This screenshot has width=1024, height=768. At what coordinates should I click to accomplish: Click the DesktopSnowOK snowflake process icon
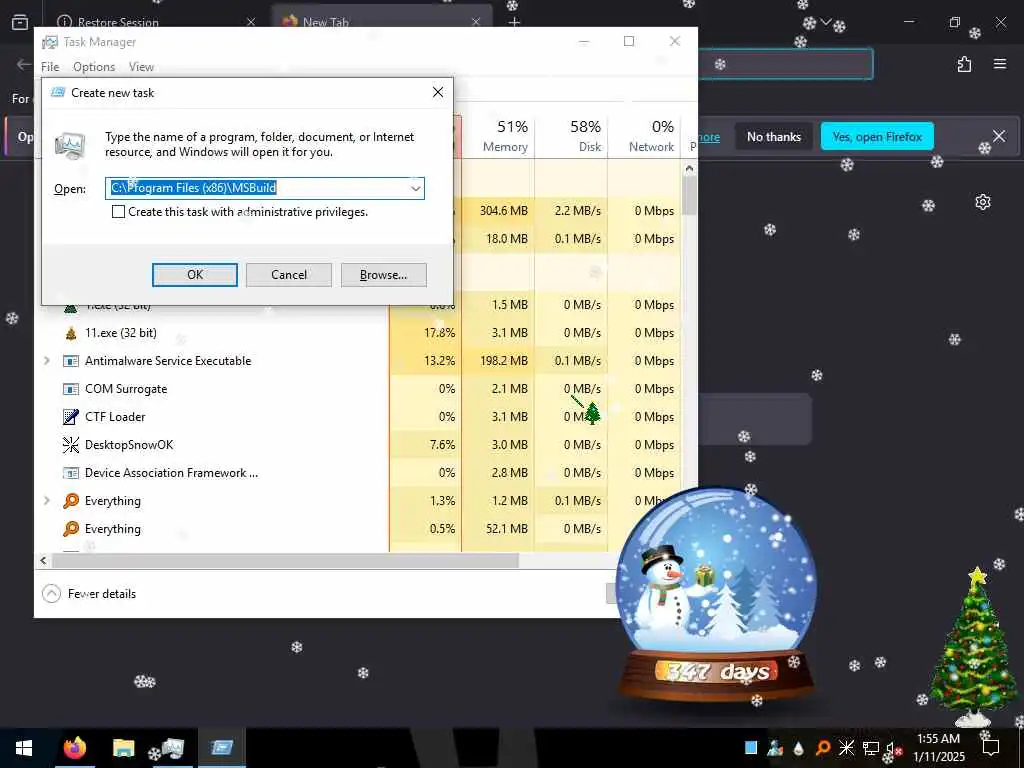click(71, 445)
